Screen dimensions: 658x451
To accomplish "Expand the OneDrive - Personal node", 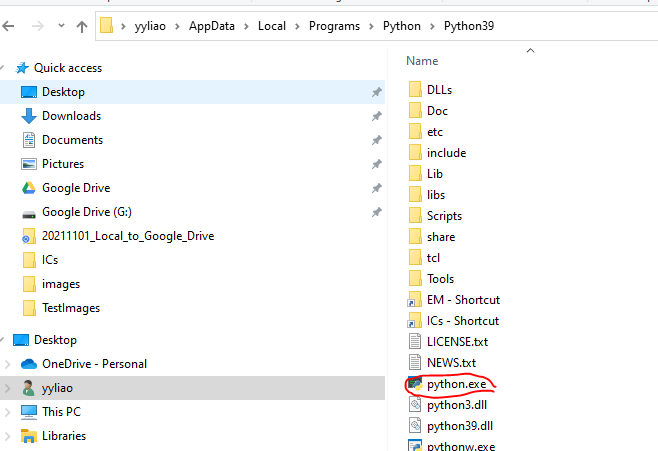I will click(x=8, y=364).
